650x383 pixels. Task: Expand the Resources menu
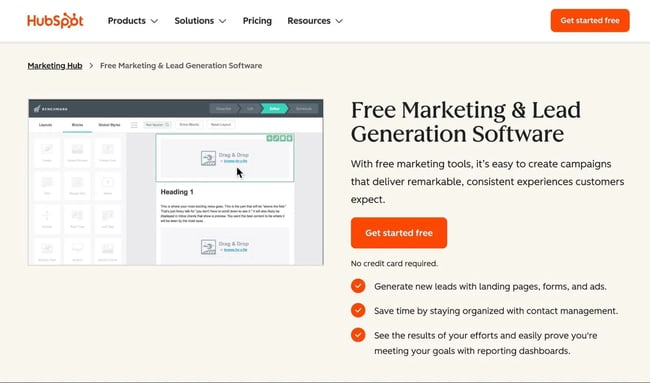click(315, 21)
